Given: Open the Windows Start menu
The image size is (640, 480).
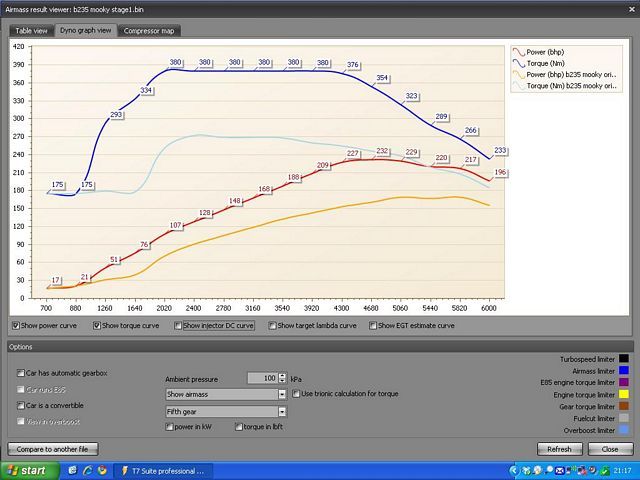Looking at the screenshot, I should tap(26, 469).
